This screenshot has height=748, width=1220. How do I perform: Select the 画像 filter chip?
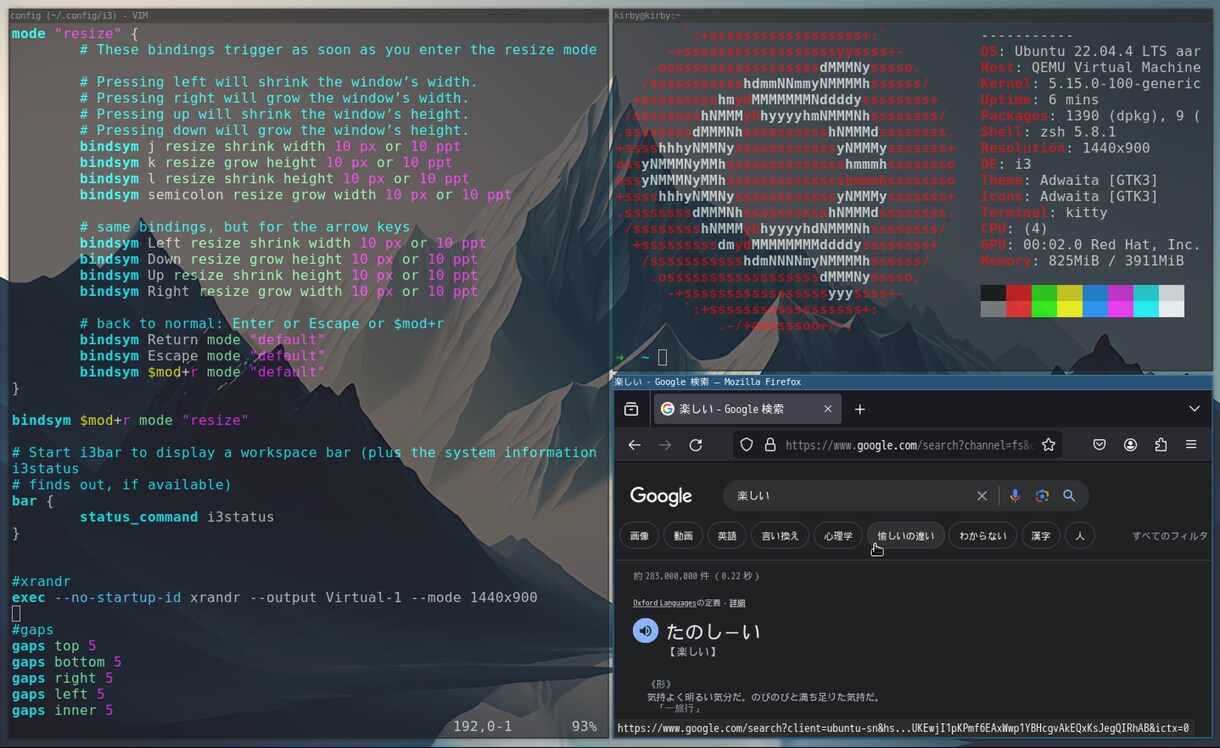pyautogui.click(x=639, y=536)
